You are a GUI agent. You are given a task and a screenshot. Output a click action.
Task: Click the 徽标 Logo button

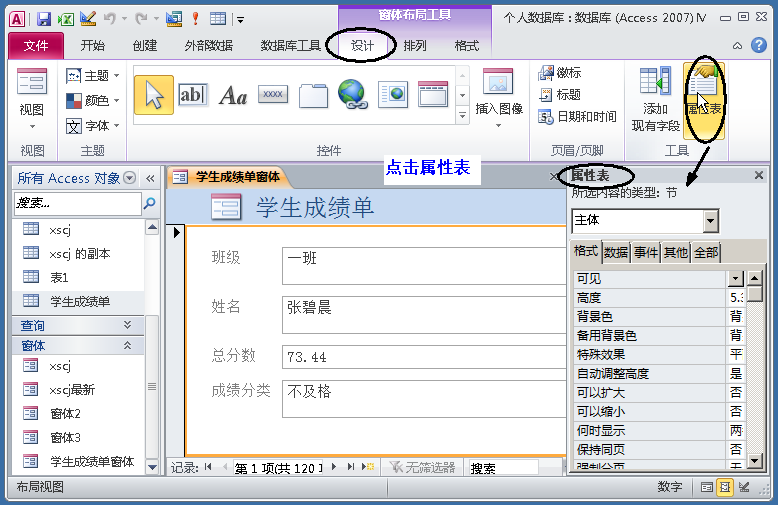coord(560,73)
